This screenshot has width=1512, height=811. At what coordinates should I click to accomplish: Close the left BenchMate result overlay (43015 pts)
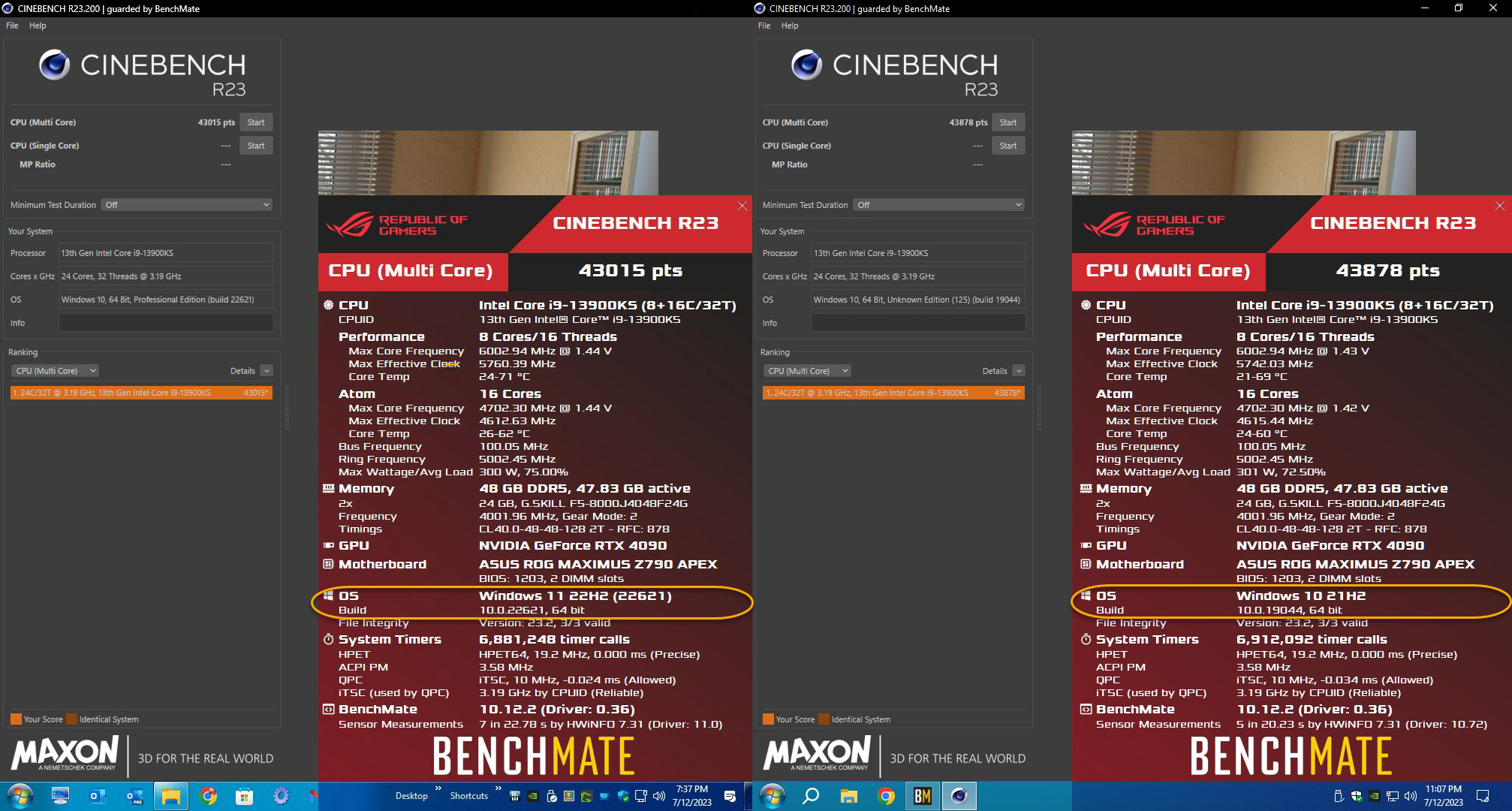(x=742, y=206)
